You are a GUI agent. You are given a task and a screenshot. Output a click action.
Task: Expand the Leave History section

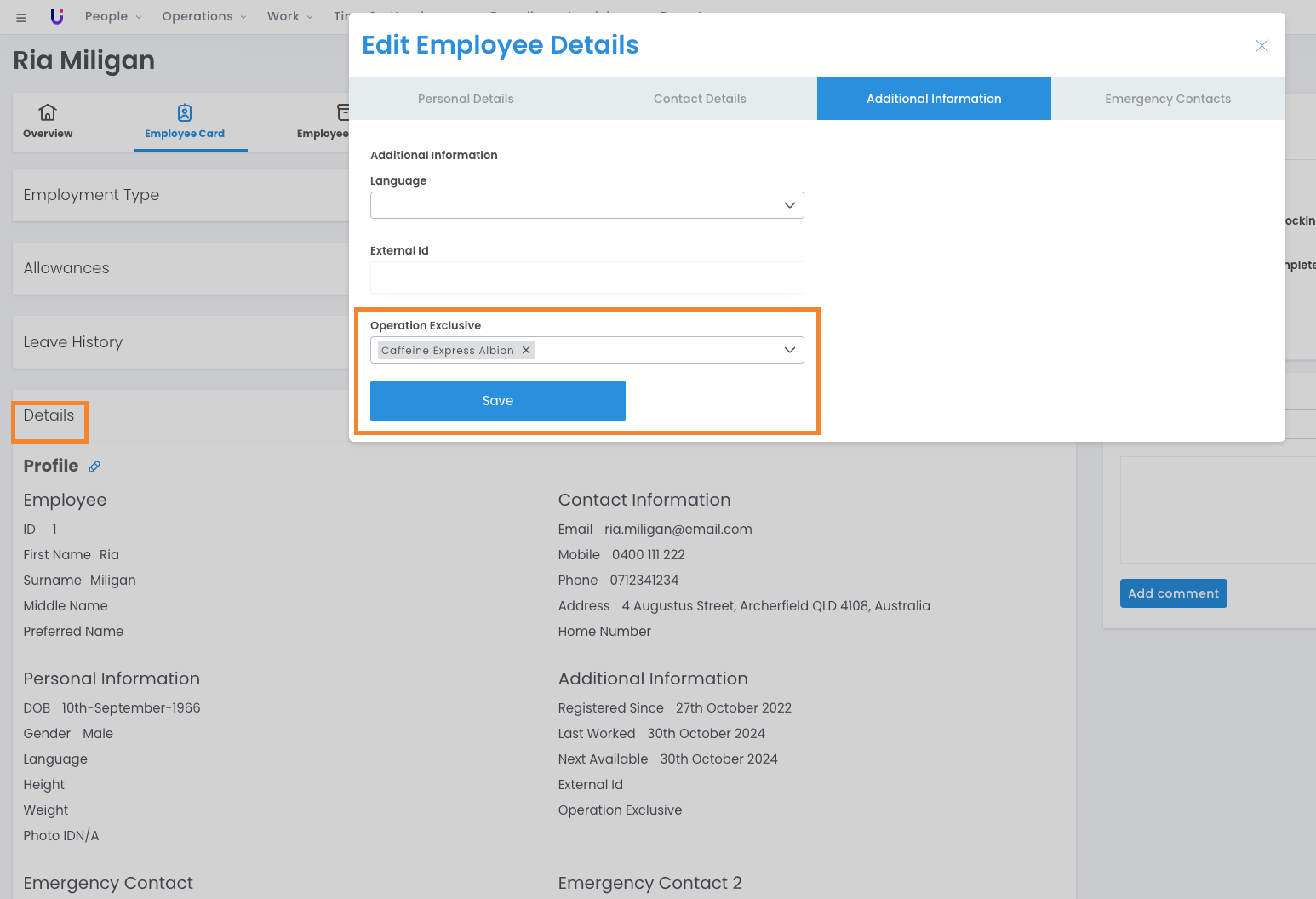73,342
